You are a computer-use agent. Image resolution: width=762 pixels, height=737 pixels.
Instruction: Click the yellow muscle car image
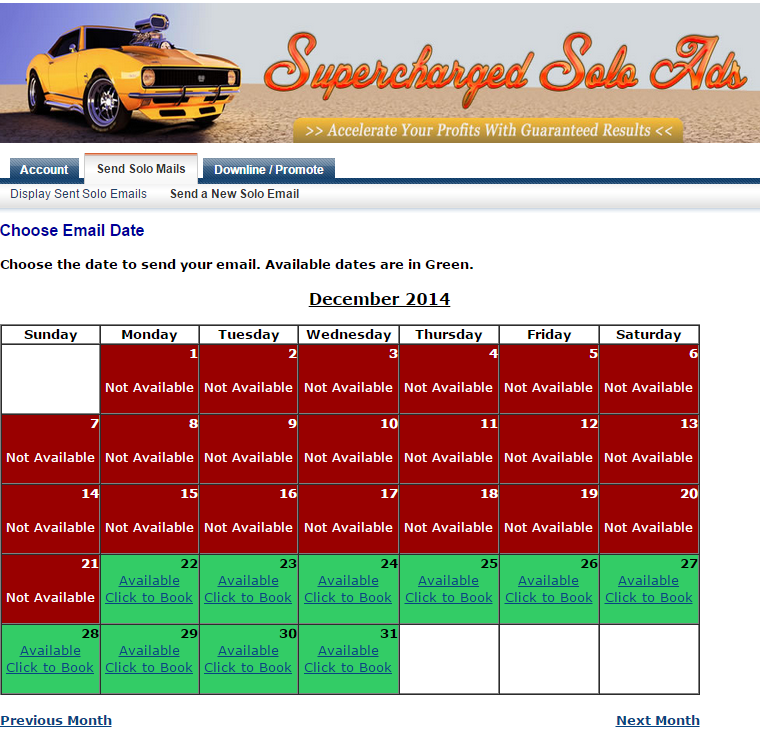[x=134, y=73]
